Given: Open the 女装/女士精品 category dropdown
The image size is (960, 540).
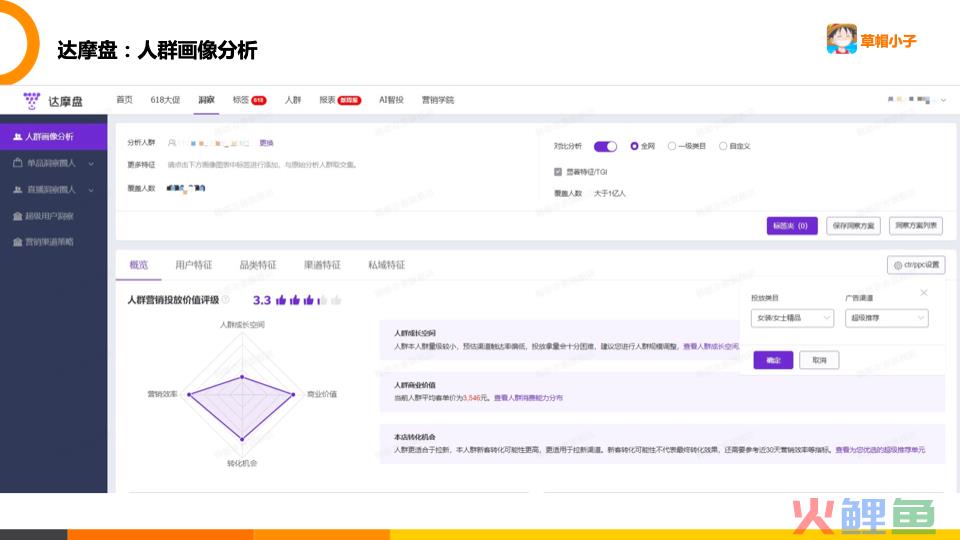Looking at the screenshot, I should 792,318.
